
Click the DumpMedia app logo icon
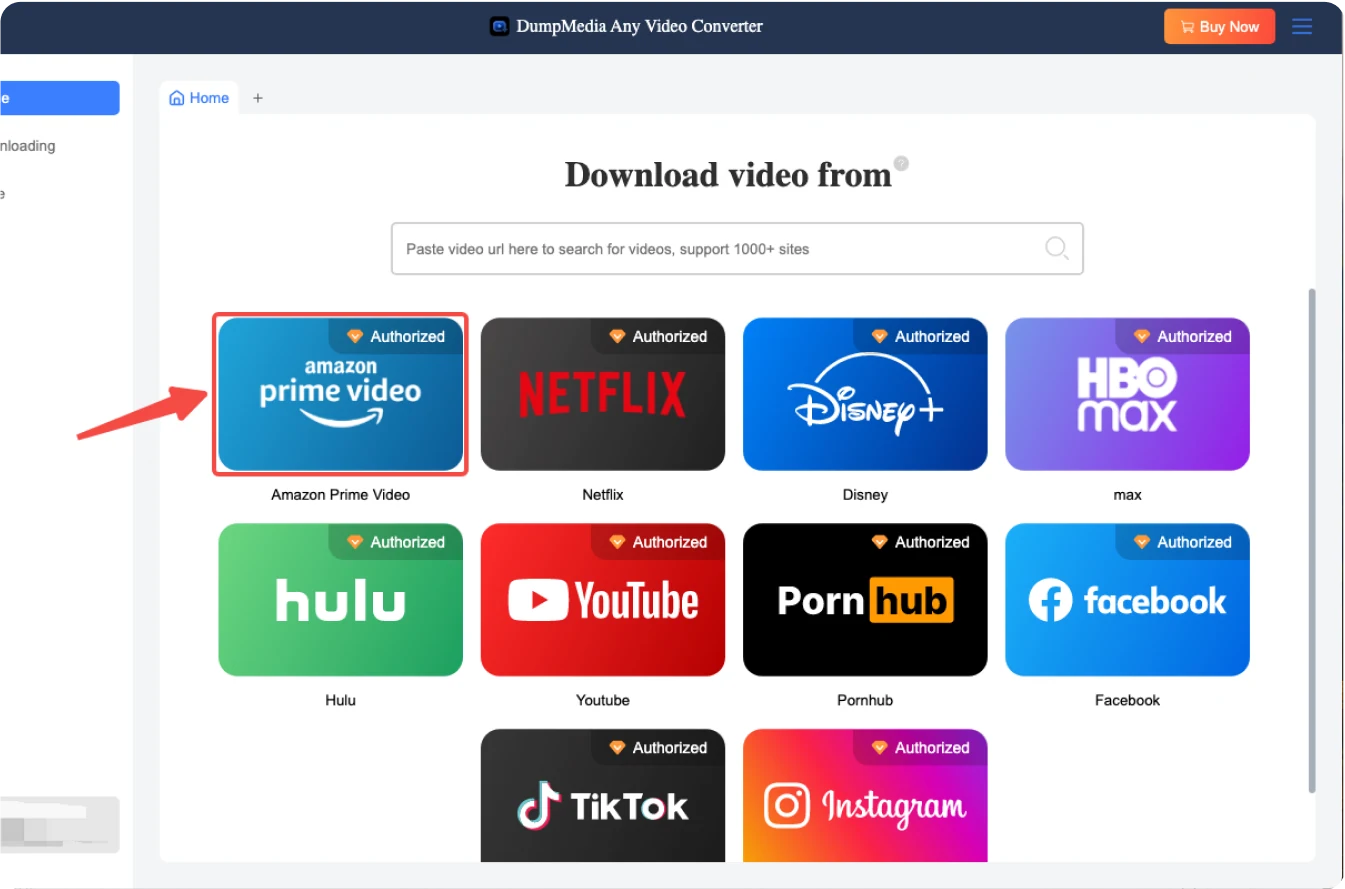[499, 27]
